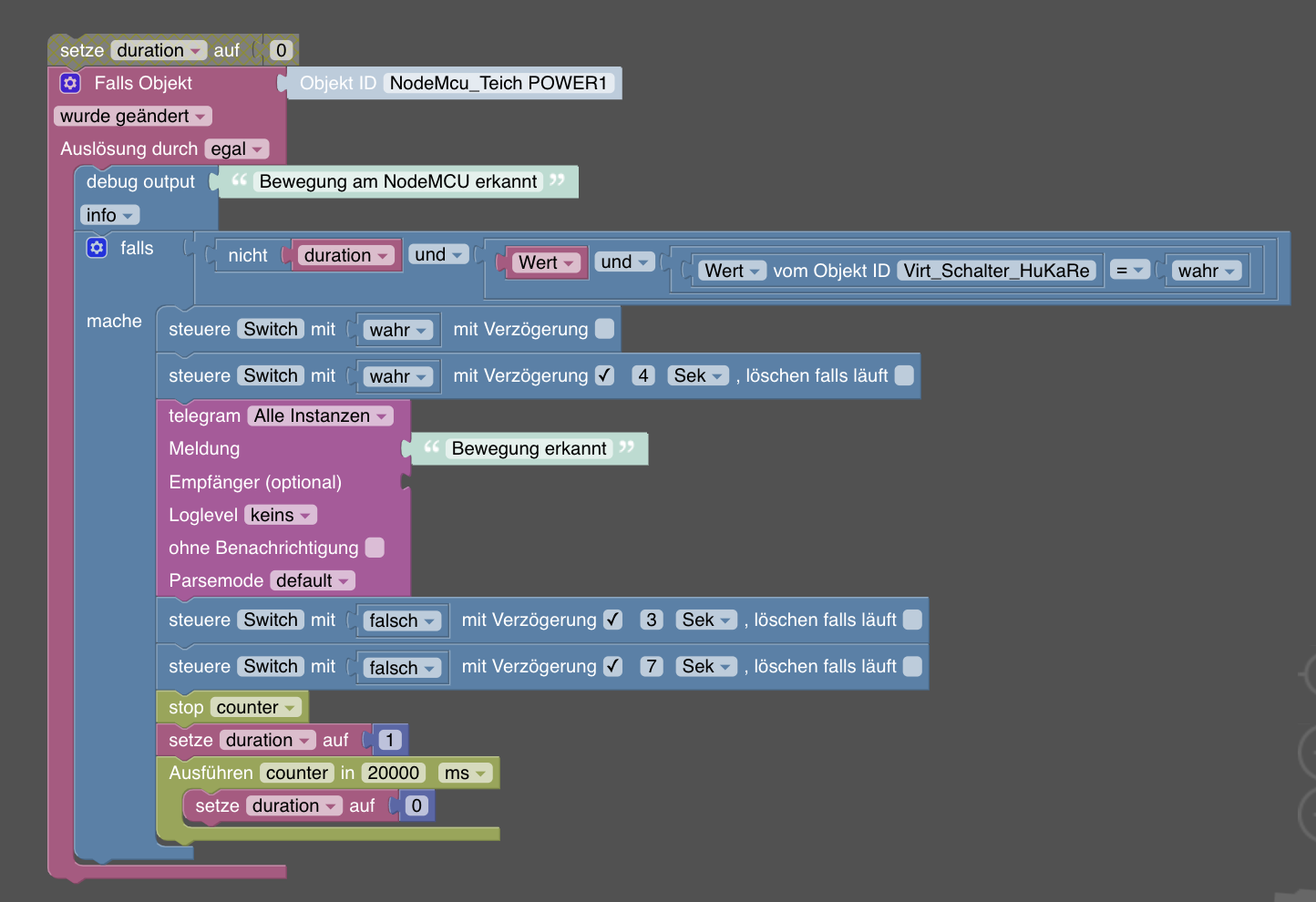Open duration dropdown in nicht condition
This screenshot has height=902, width=1316.
point(346,255)
